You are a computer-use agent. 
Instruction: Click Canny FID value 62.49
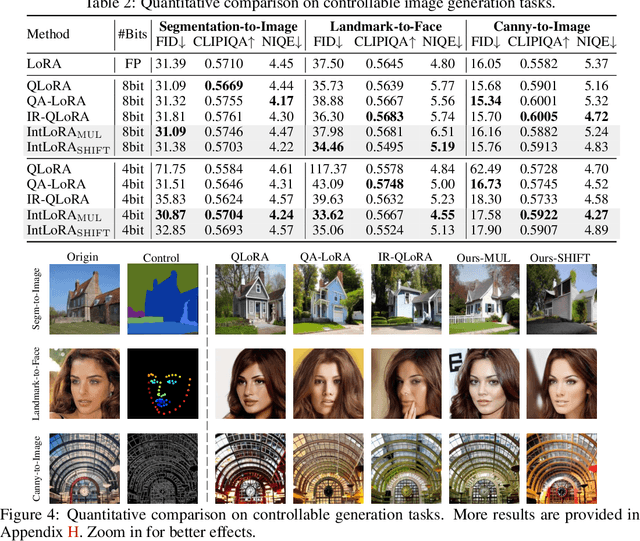[486, 169]
